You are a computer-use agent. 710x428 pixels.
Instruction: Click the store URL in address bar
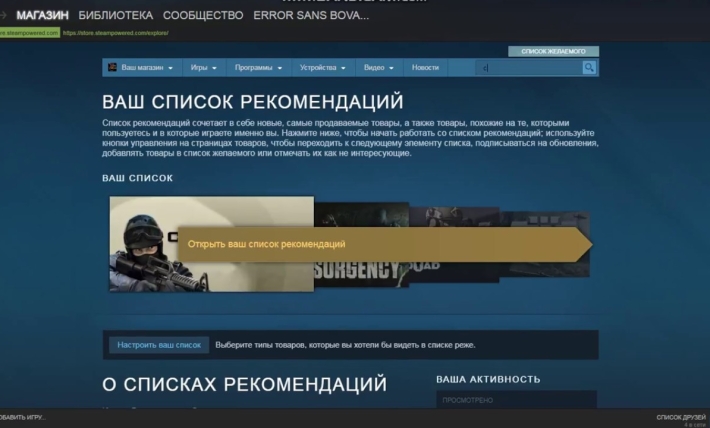click(x=115, y=33)
